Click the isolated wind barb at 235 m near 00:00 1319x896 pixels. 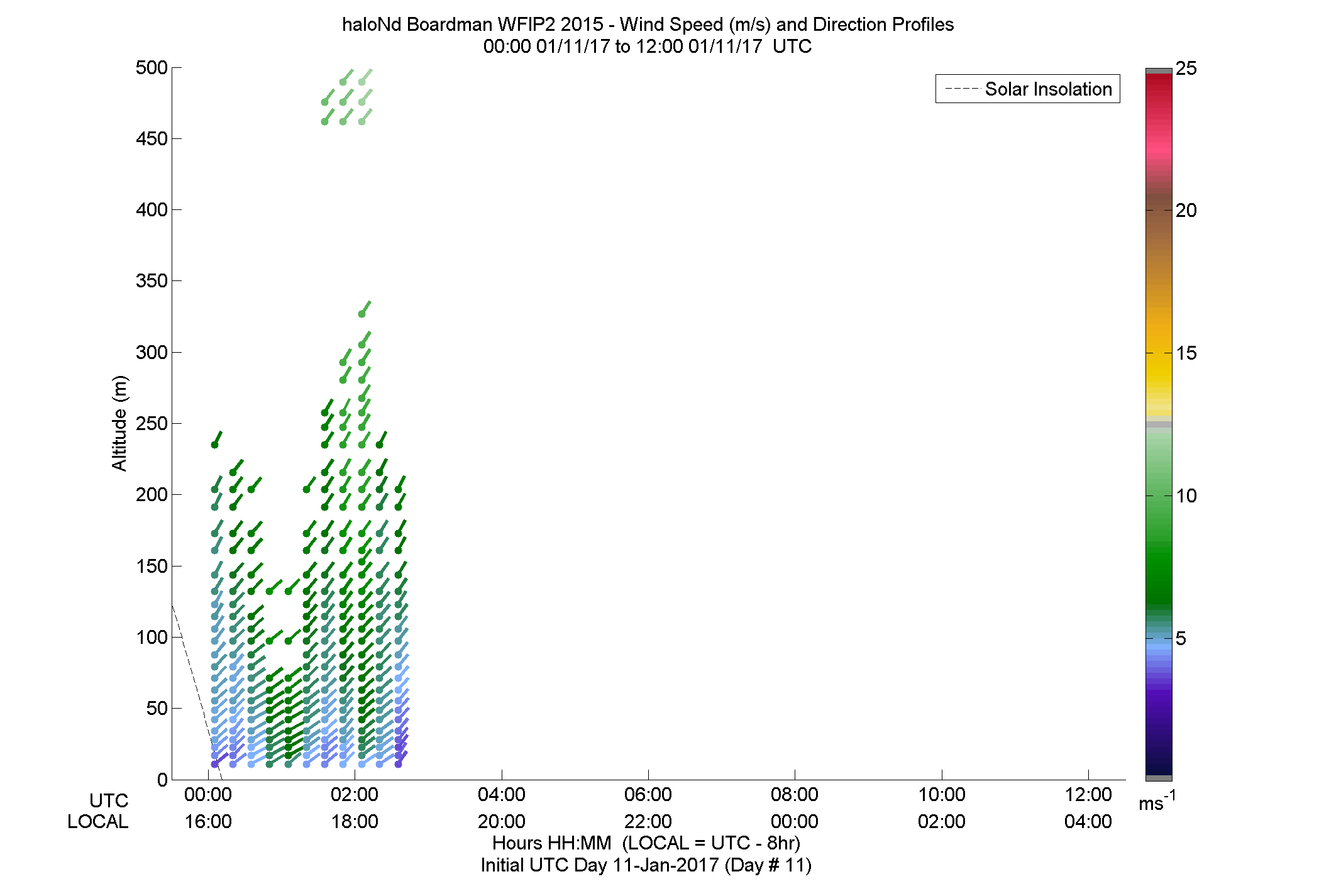pos(218,439)
